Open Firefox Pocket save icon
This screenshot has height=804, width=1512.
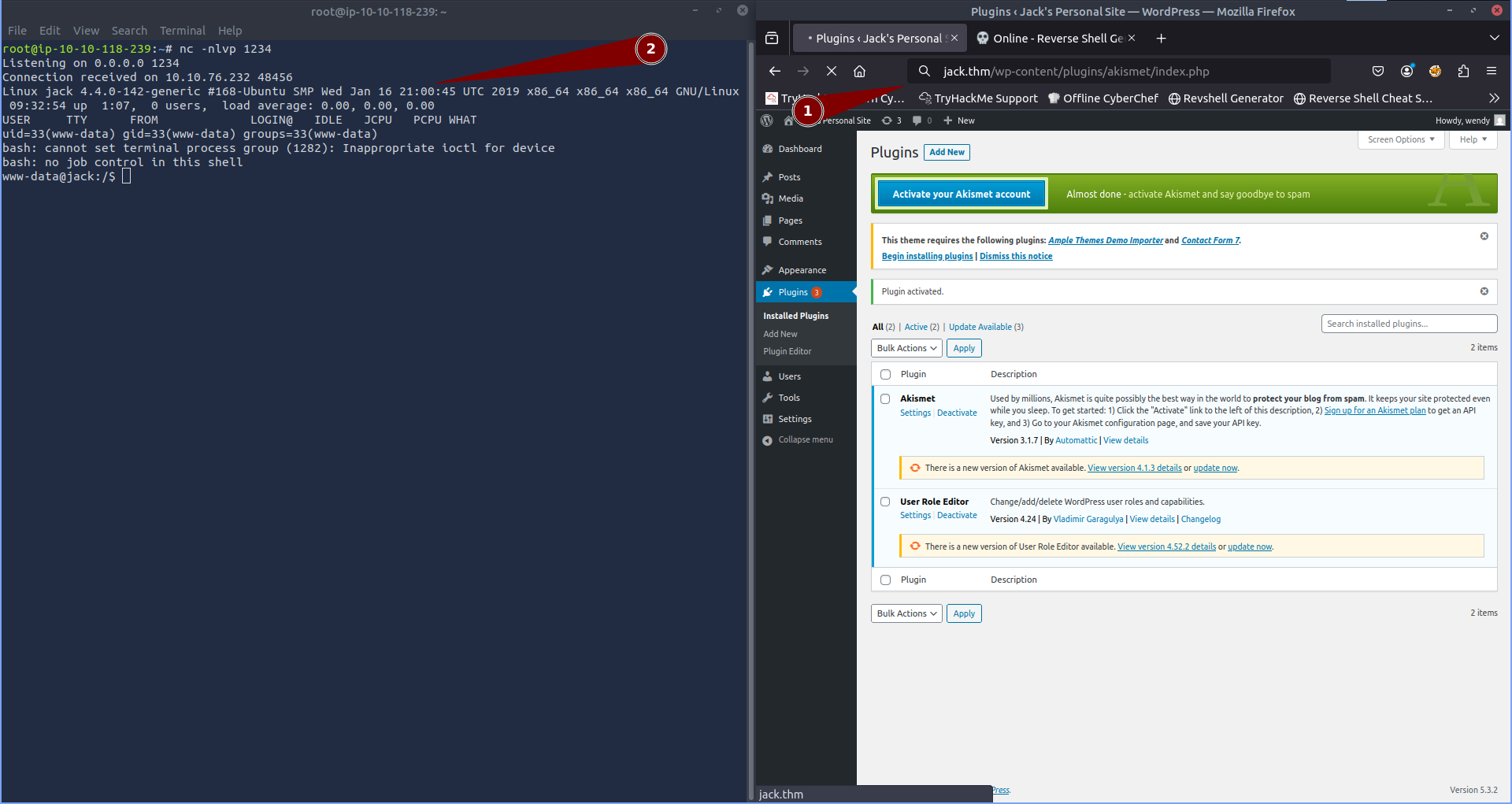1378,71
